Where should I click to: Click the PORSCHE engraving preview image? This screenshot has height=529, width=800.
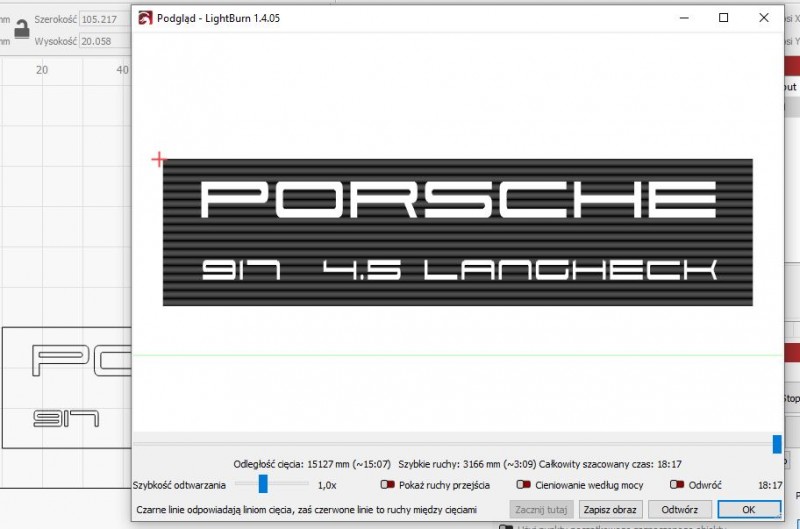(458, 232)
